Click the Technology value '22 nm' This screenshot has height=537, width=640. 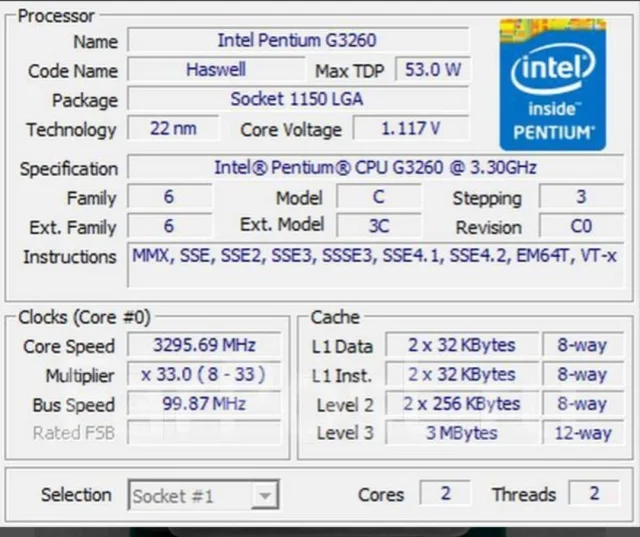pyautogui.click(x=173, y=129)
